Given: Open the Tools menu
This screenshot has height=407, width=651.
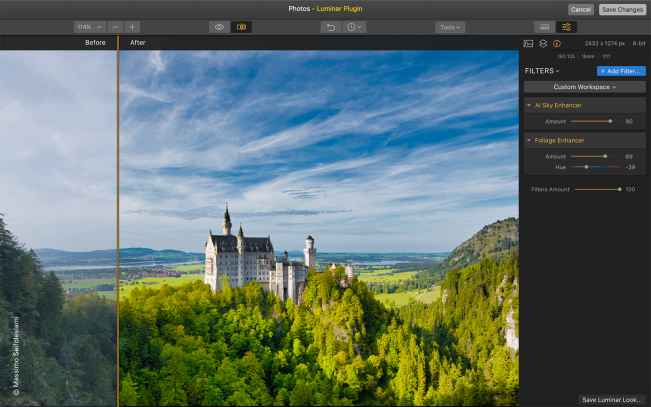Looking at the screenshot, I should click(x=450, y=27).
